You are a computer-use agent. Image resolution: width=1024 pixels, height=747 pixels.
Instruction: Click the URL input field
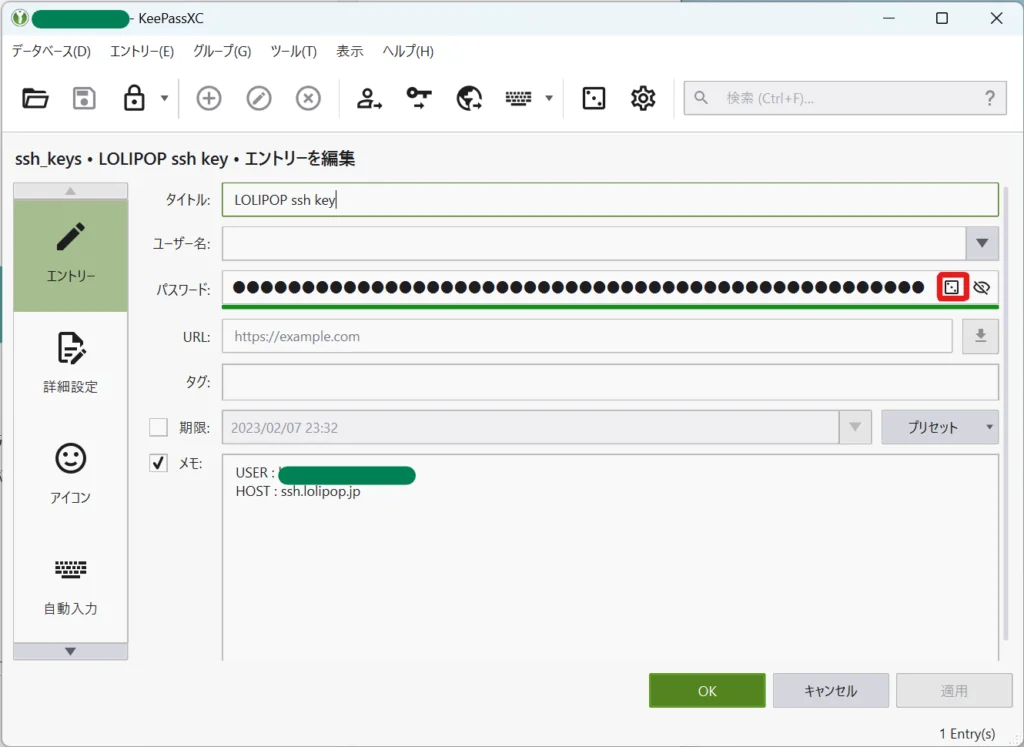tap(586, 337)
